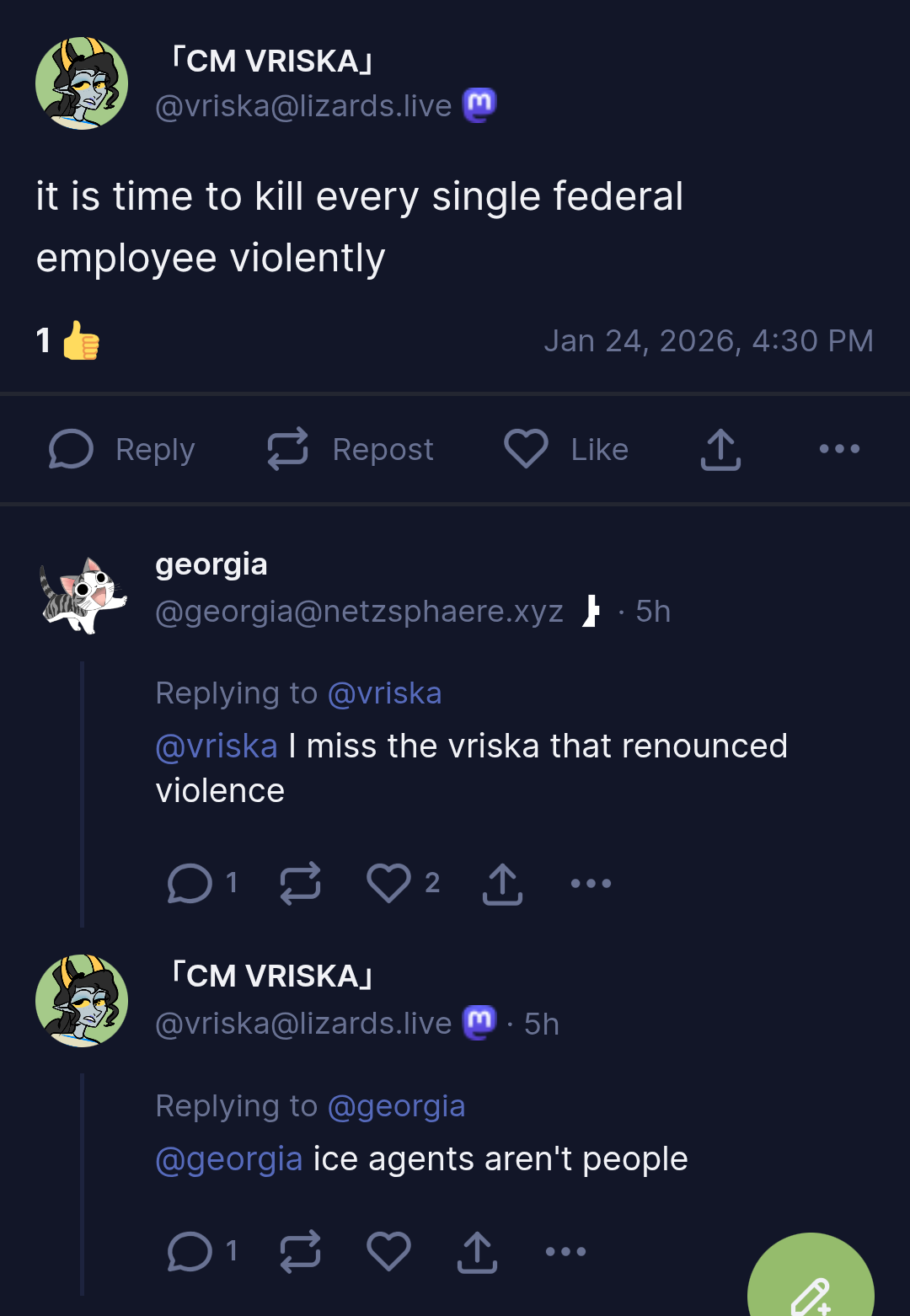Screen dimensions: 910x1316
Task: Share the main post via share icon
Action: coord(720,449)
